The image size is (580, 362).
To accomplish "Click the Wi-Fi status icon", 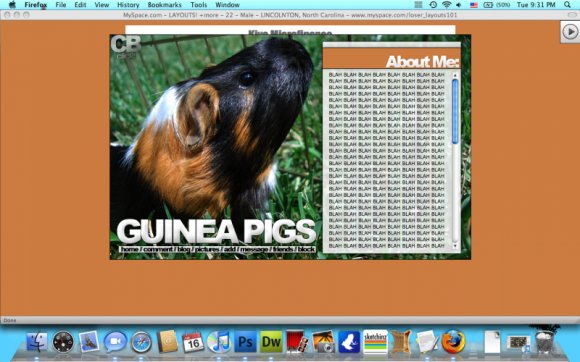I will click(x=446, y=5).
